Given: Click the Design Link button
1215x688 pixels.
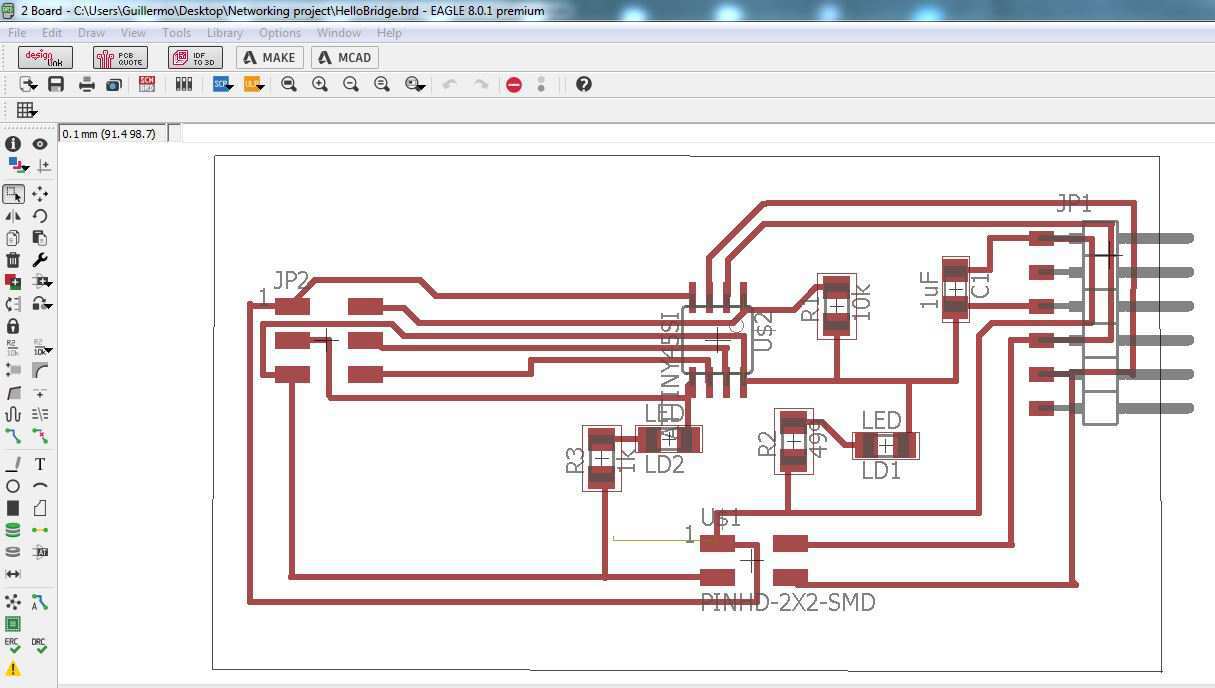Looking at the screenshot, I should point(45,58).
